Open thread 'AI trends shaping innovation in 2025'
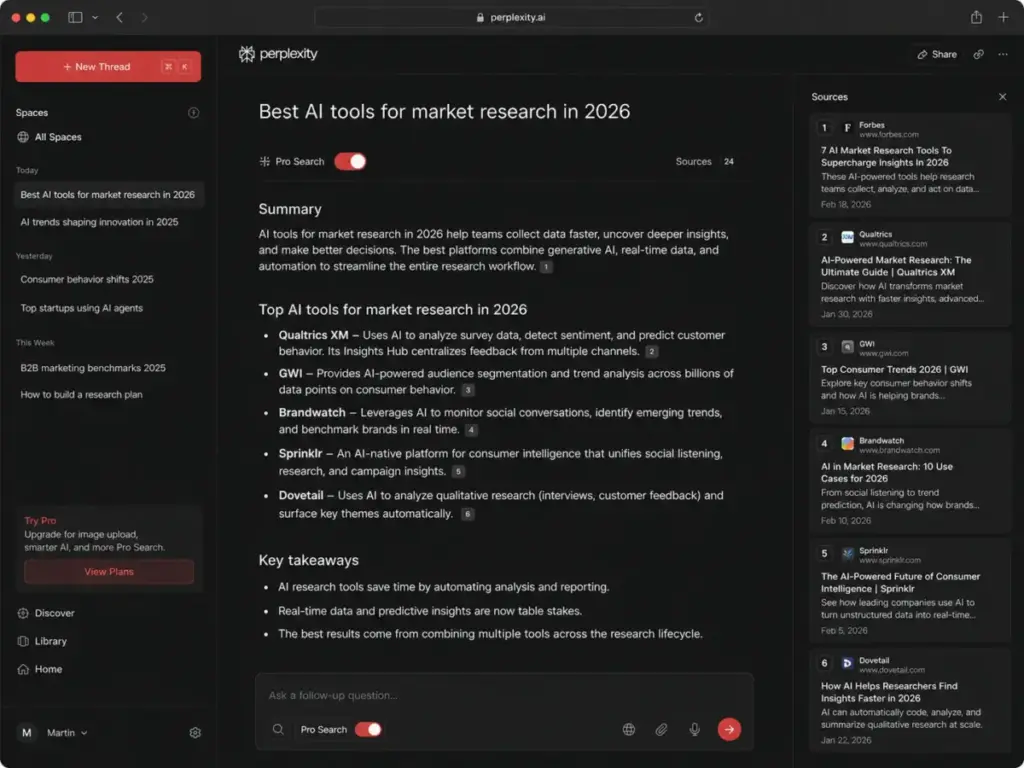Viewport: 1024px width, 768px height. pos(99,222)
